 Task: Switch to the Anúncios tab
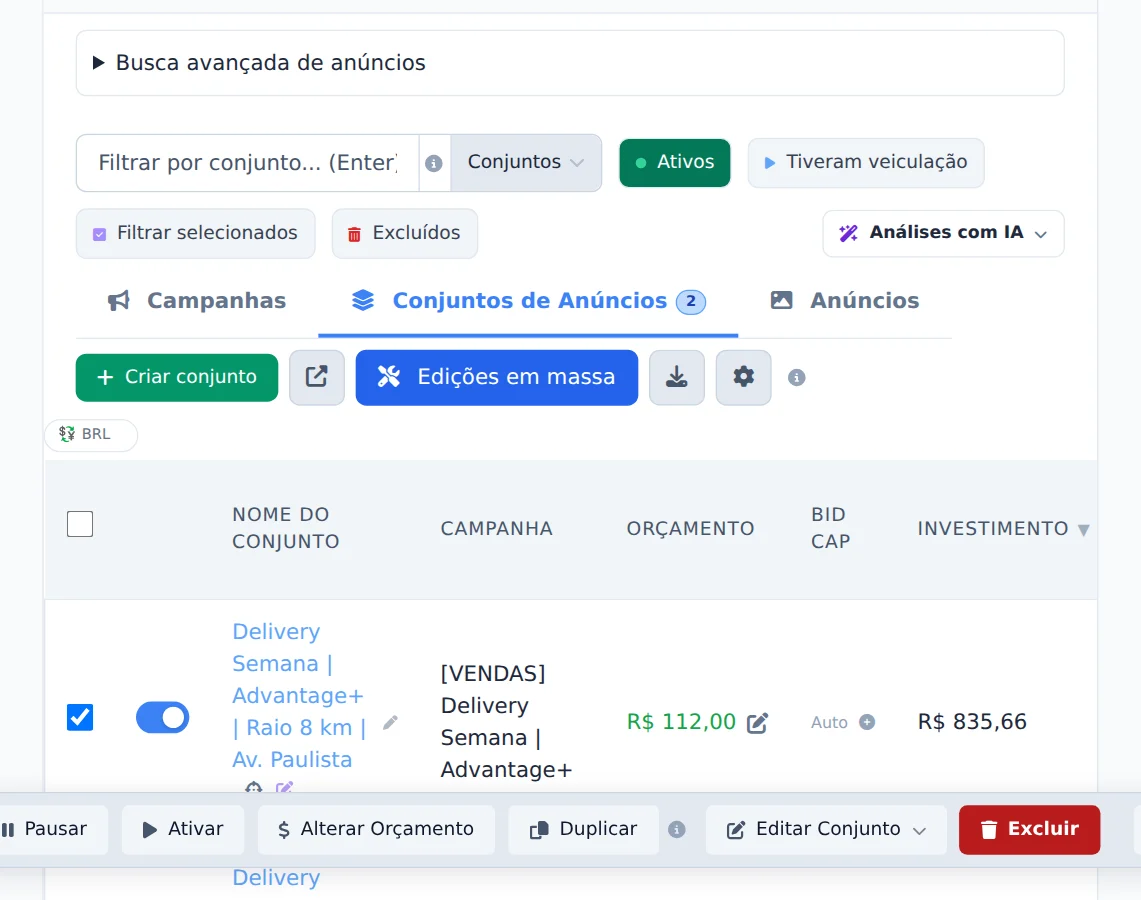pos(844,300)
